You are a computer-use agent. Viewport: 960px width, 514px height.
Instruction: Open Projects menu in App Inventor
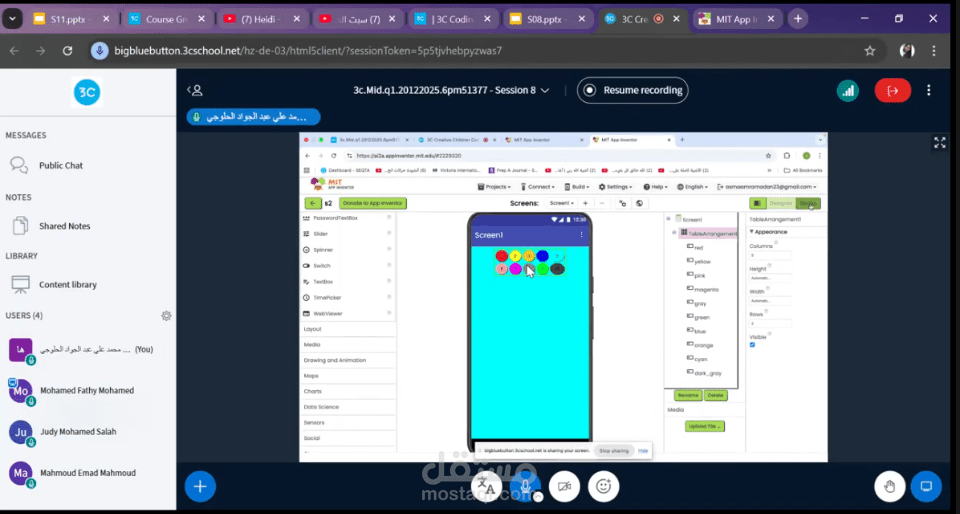(494, 187)
